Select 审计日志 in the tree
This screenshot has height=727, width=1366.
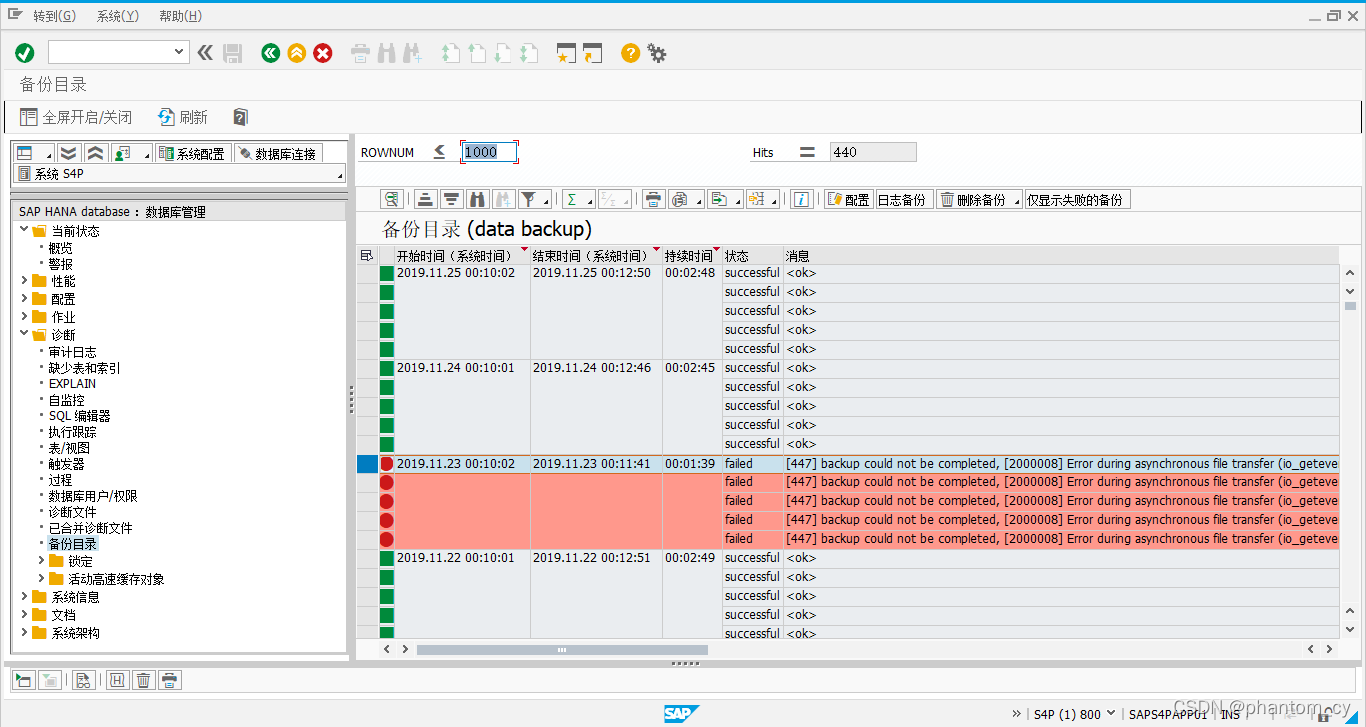coord(72,352)
